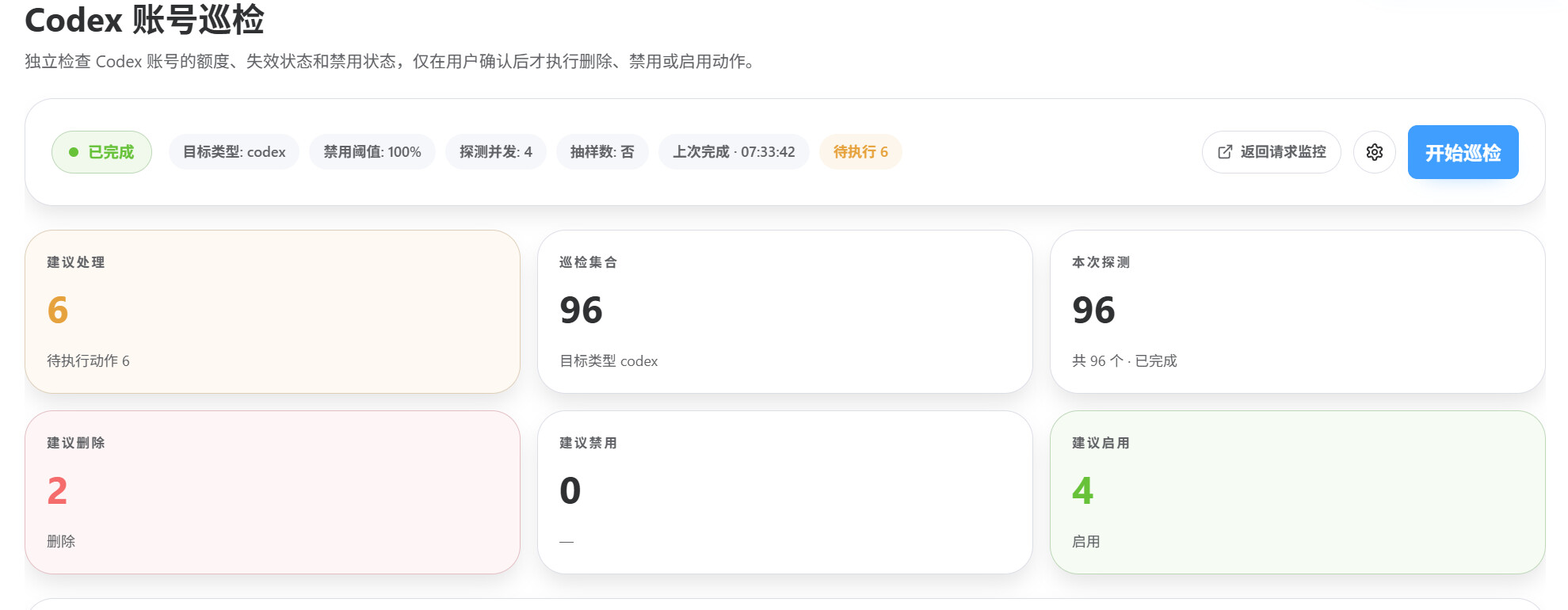Click the 探测并发: 4 chip
The width and height of the screenshot is (1568, 610).
(495, 152)
